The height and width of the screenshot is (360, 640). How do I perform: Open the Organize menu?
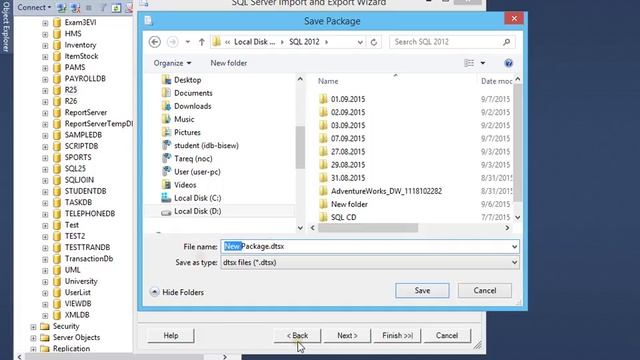(172, 63)
